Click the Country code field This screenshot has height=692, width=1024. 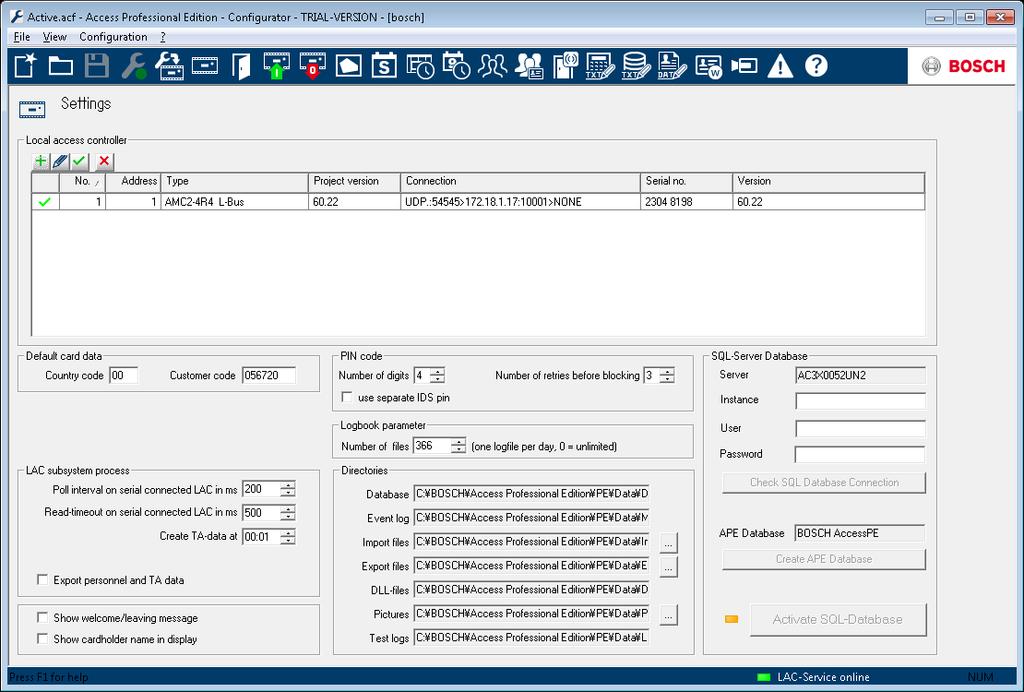123,375
